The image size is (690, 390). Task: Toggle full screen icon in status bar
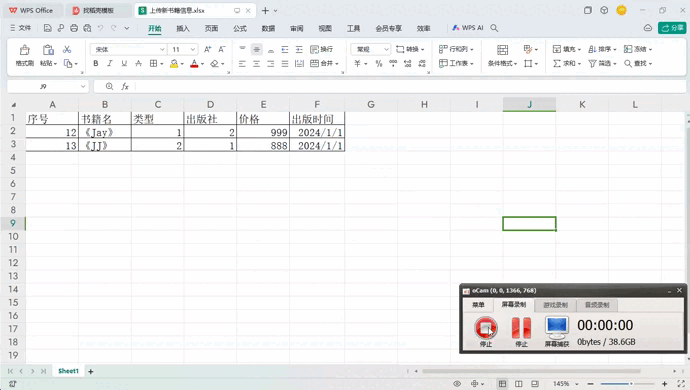(x=681, y=384)
